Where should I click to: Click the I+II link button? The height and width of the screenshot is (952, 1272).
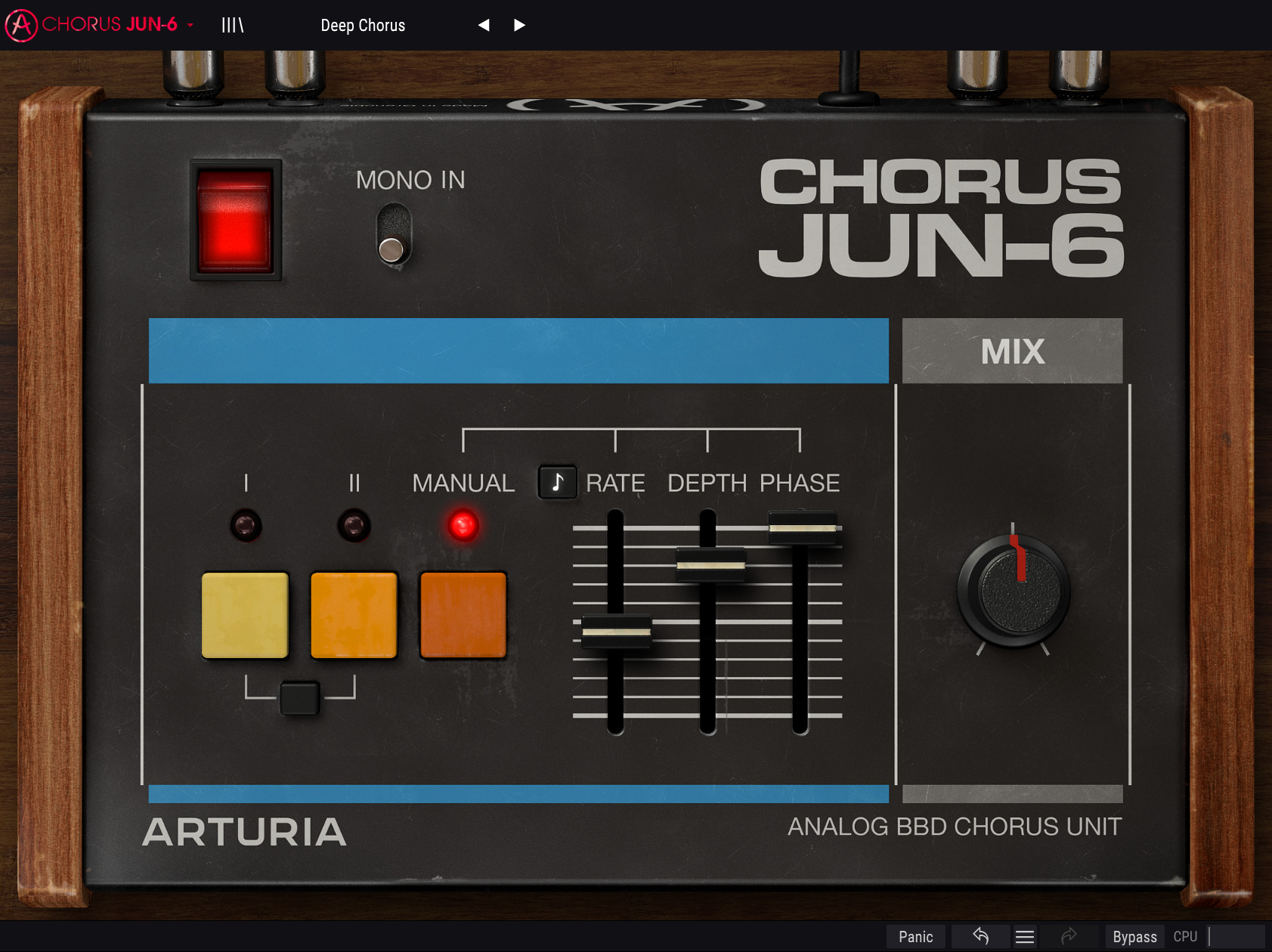point(300,697)
